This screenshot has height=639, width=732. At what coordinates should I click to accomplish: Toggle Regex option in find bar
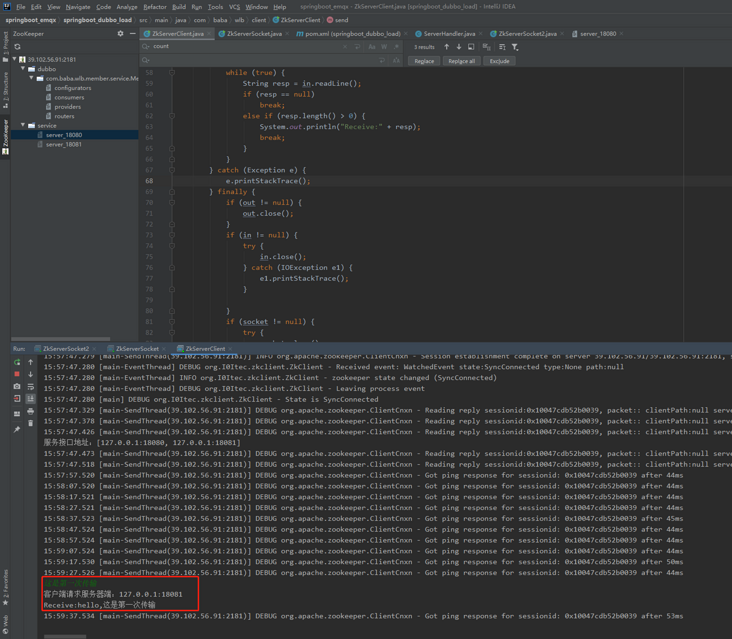[396, 47]
